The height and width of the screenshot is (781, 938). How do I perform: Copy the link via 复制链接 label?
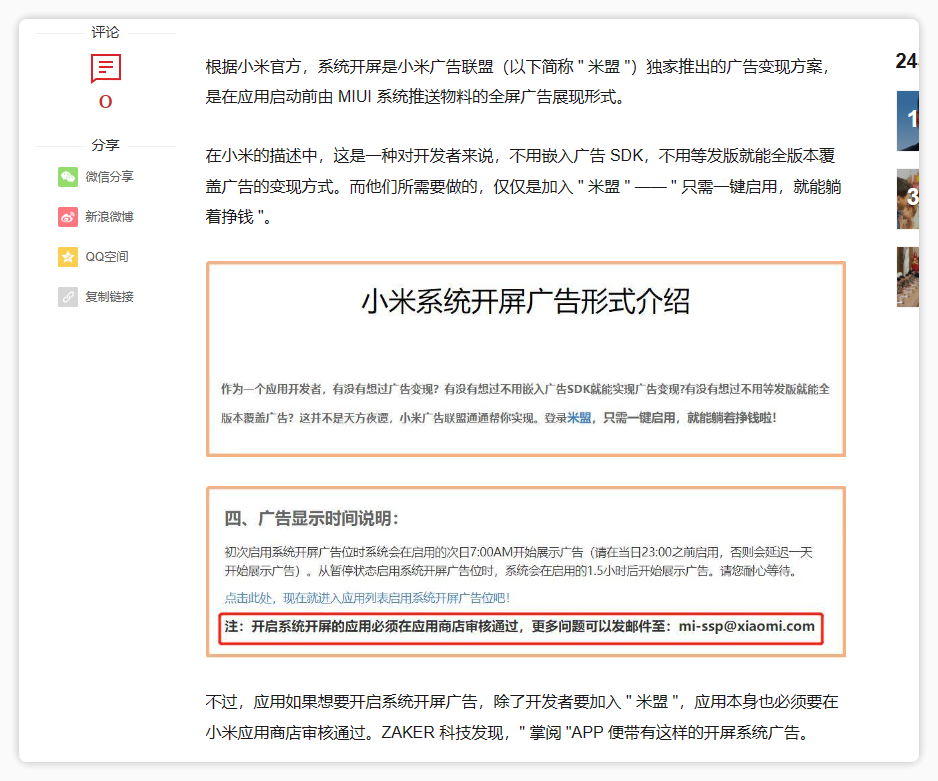point(109,297)
